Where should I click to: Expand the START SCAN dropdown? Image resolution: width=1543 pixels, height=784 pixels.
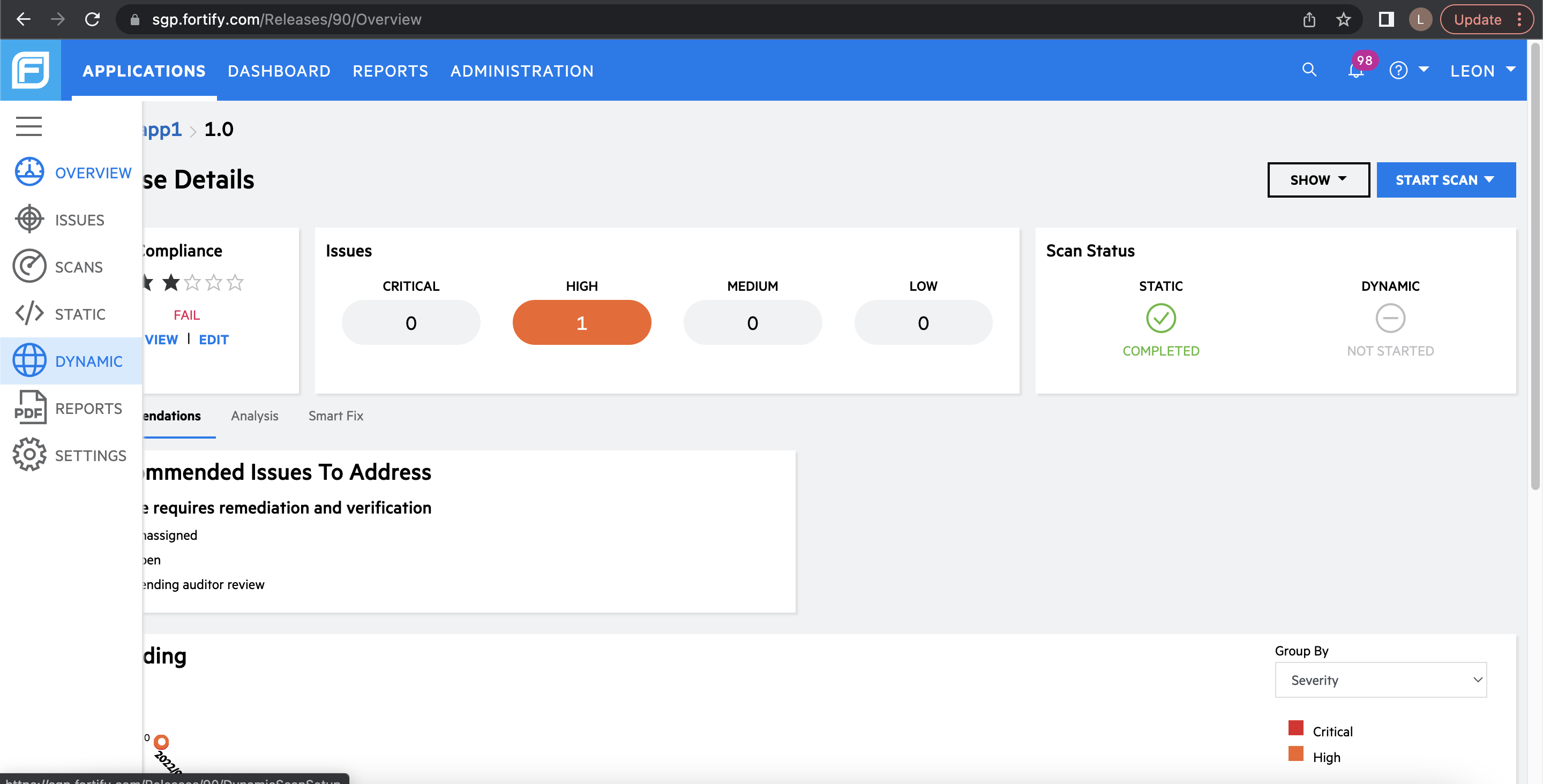(x=1445, y=179)
